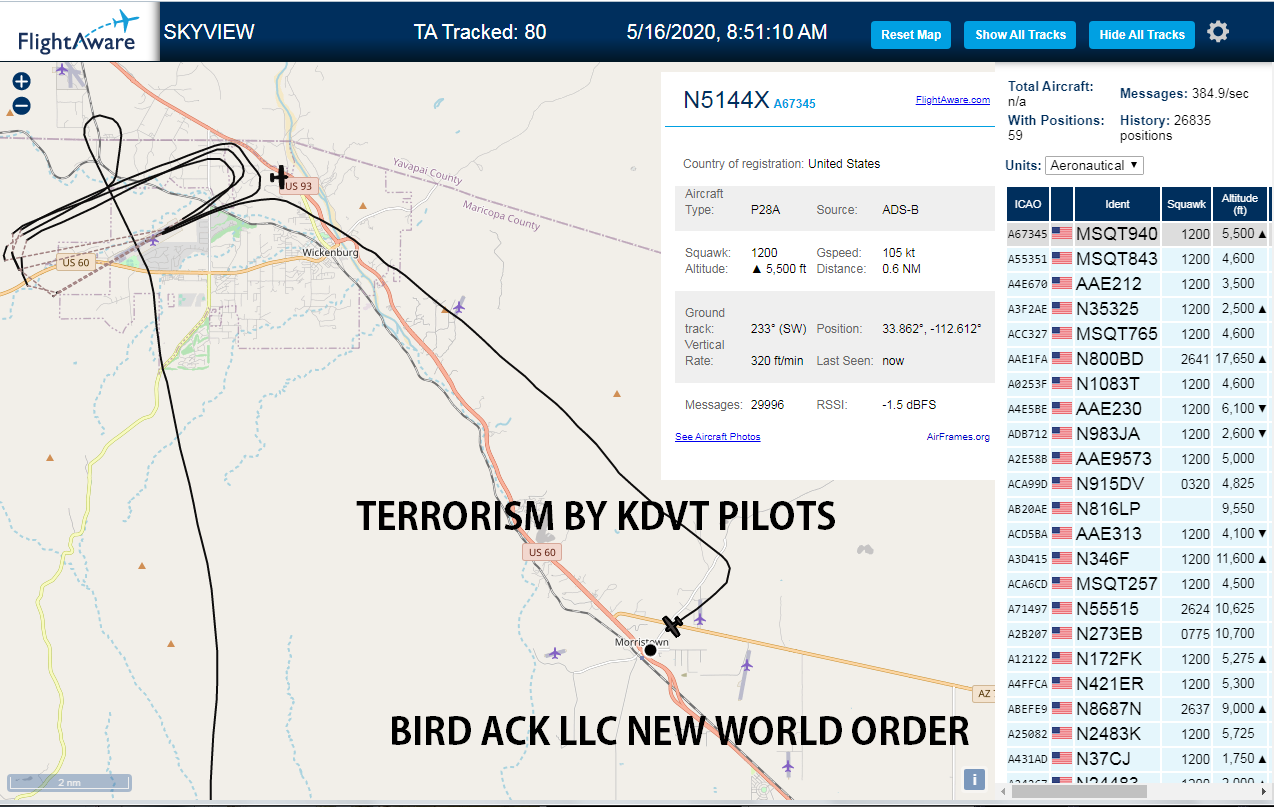Select aircraft N35325 in the list

[1138, 309]
